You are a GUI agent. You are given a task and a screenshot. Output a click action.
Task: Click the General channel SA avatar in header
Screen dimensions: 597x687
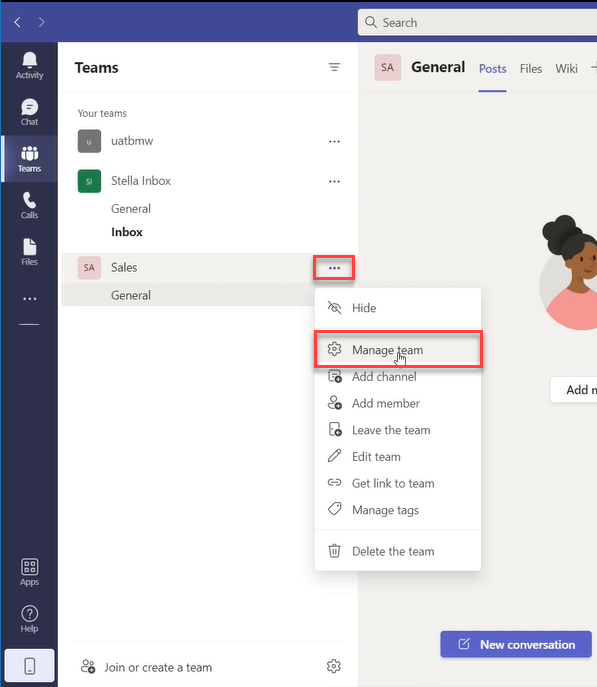(388, 67)
